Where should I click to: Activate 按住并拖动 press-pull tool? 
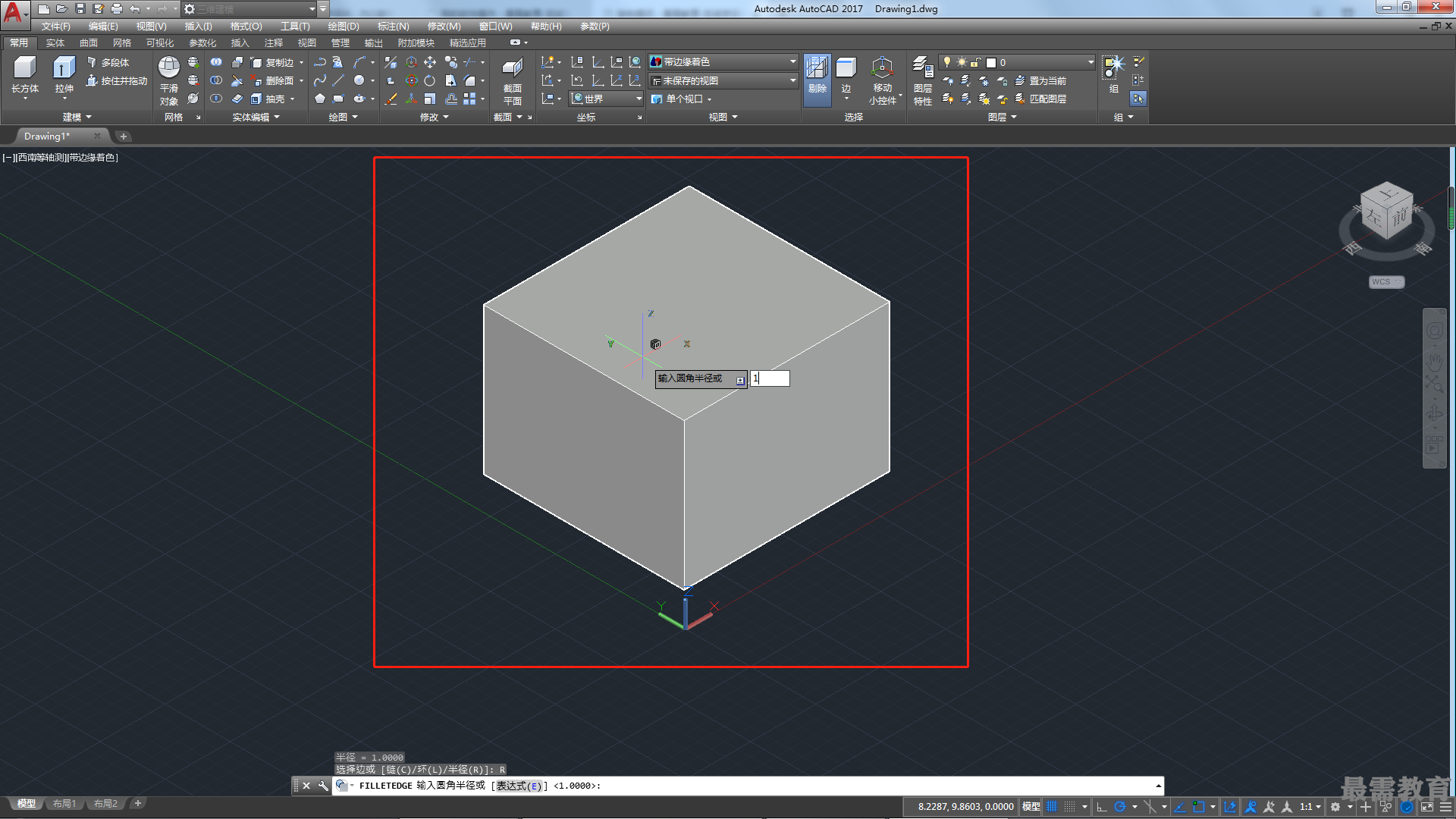pyautogui.click(x=117, y=80)
